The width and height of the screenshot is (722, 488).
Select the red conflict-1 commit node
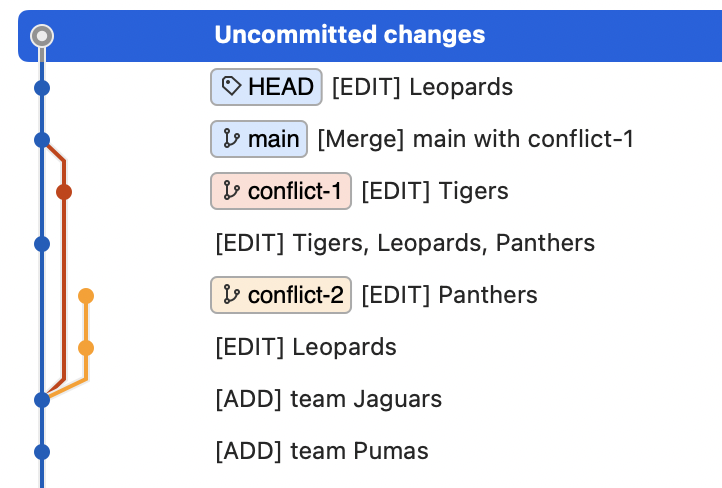pyautogui.click(x=64, y=192)
